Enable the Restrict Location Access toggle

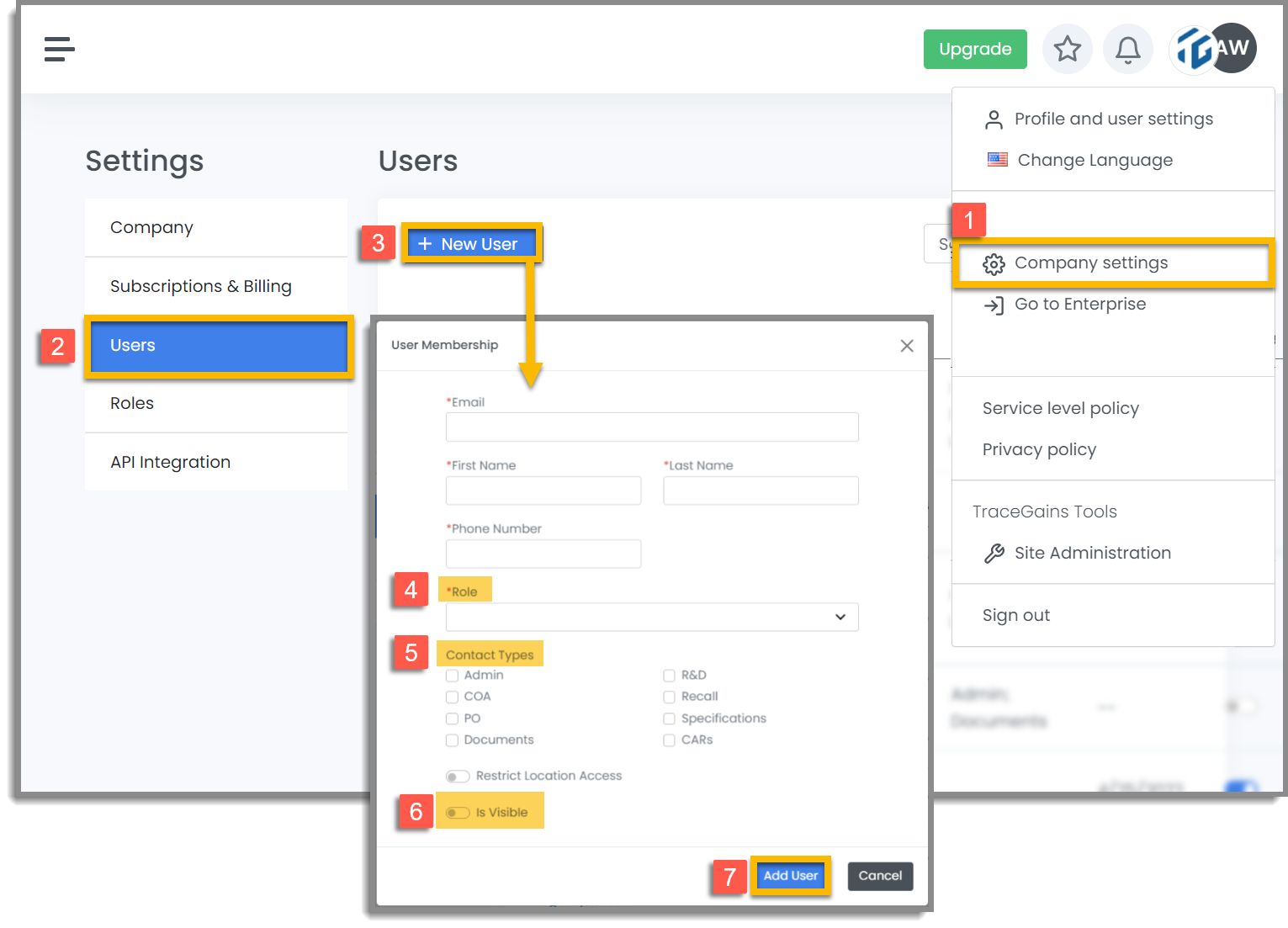[x=458, y=776]
